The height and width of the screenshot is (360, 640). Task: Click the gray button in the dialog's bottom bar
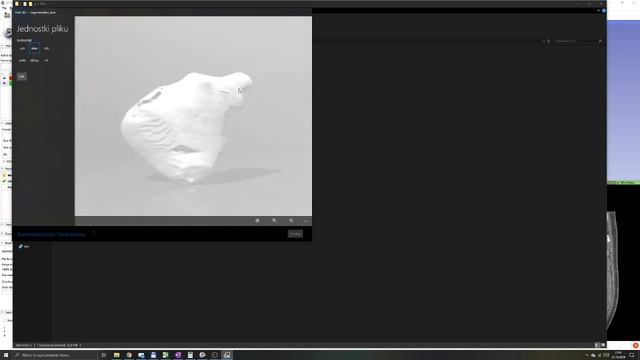click(296, 234)
